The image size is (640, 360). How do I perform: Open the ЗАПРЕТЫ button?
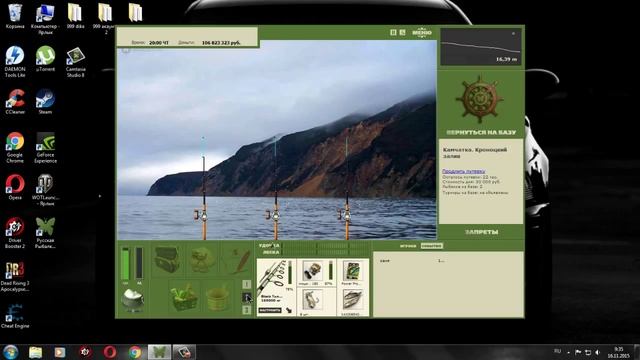tap(481, 232)
